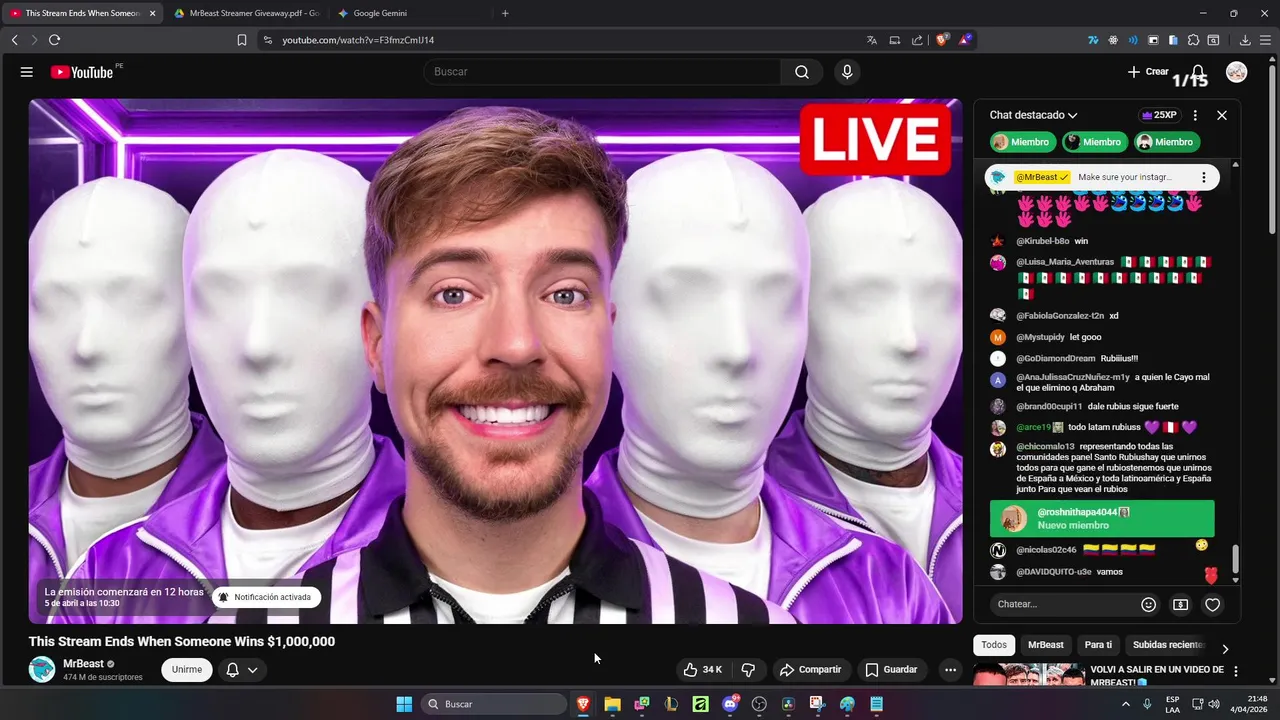Open Discord from the taskbar
Viewport: 1280px width, 720px height.
730,704
